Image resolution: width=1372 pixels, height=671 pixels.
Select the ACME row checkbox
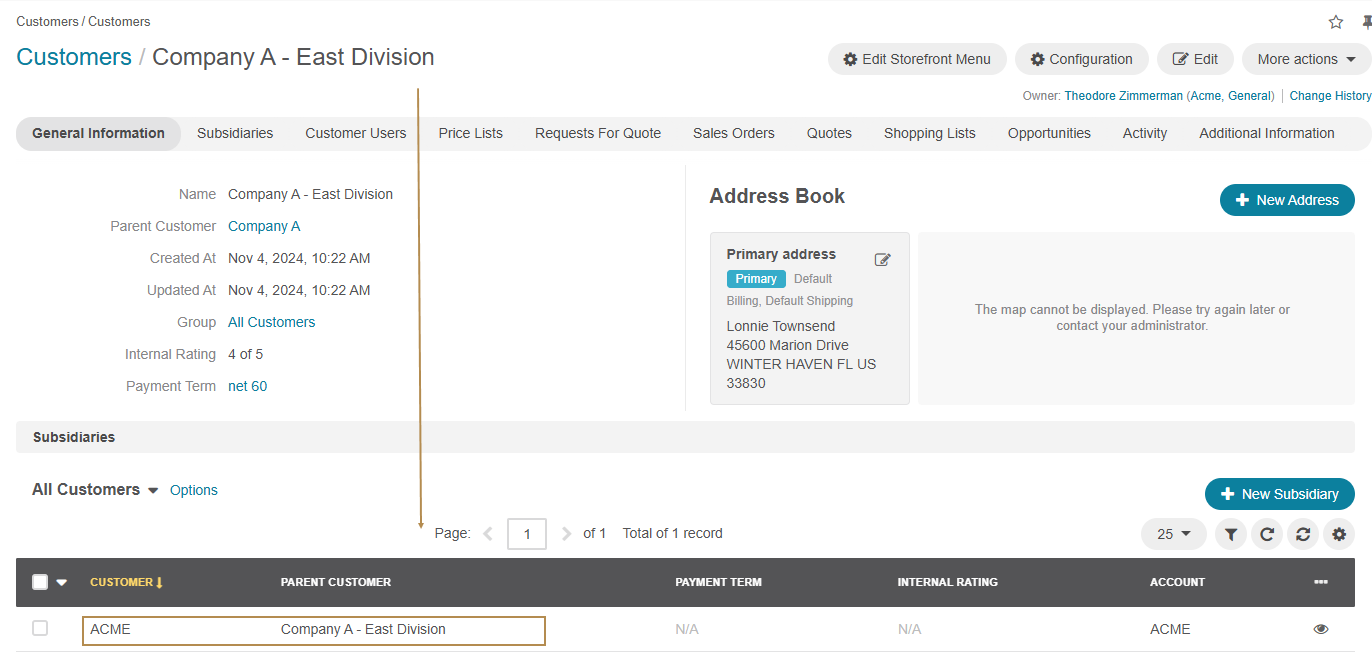tap(40, 628)
